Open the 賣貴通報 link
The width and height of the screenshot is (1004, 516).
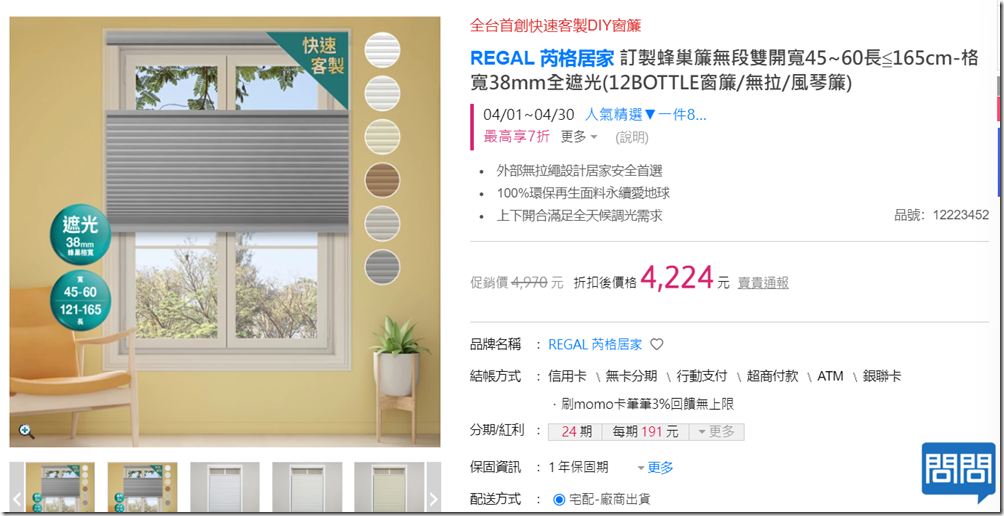coord(763,283)
